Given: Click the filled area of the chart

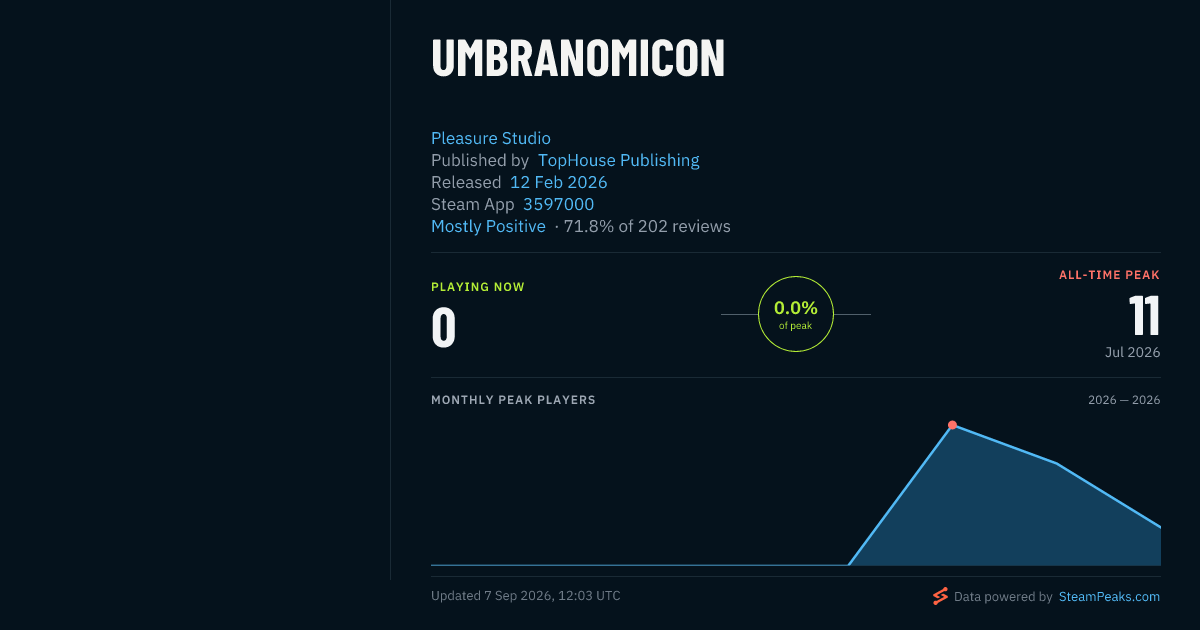Looking at the screenshot, I should (1010, 510).
